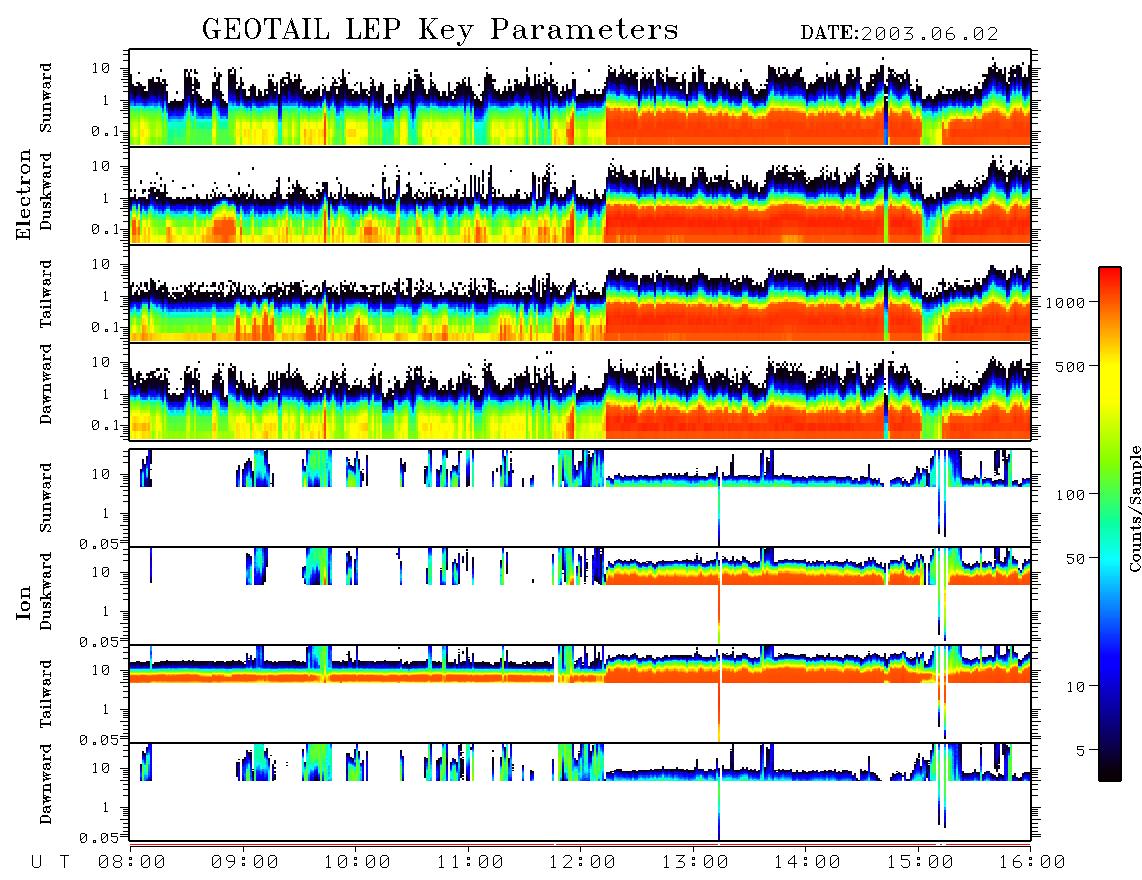Screen dimensions: 1142x880
Task: Select the Ion Dawnward panel label
Action: click(46, 784)
